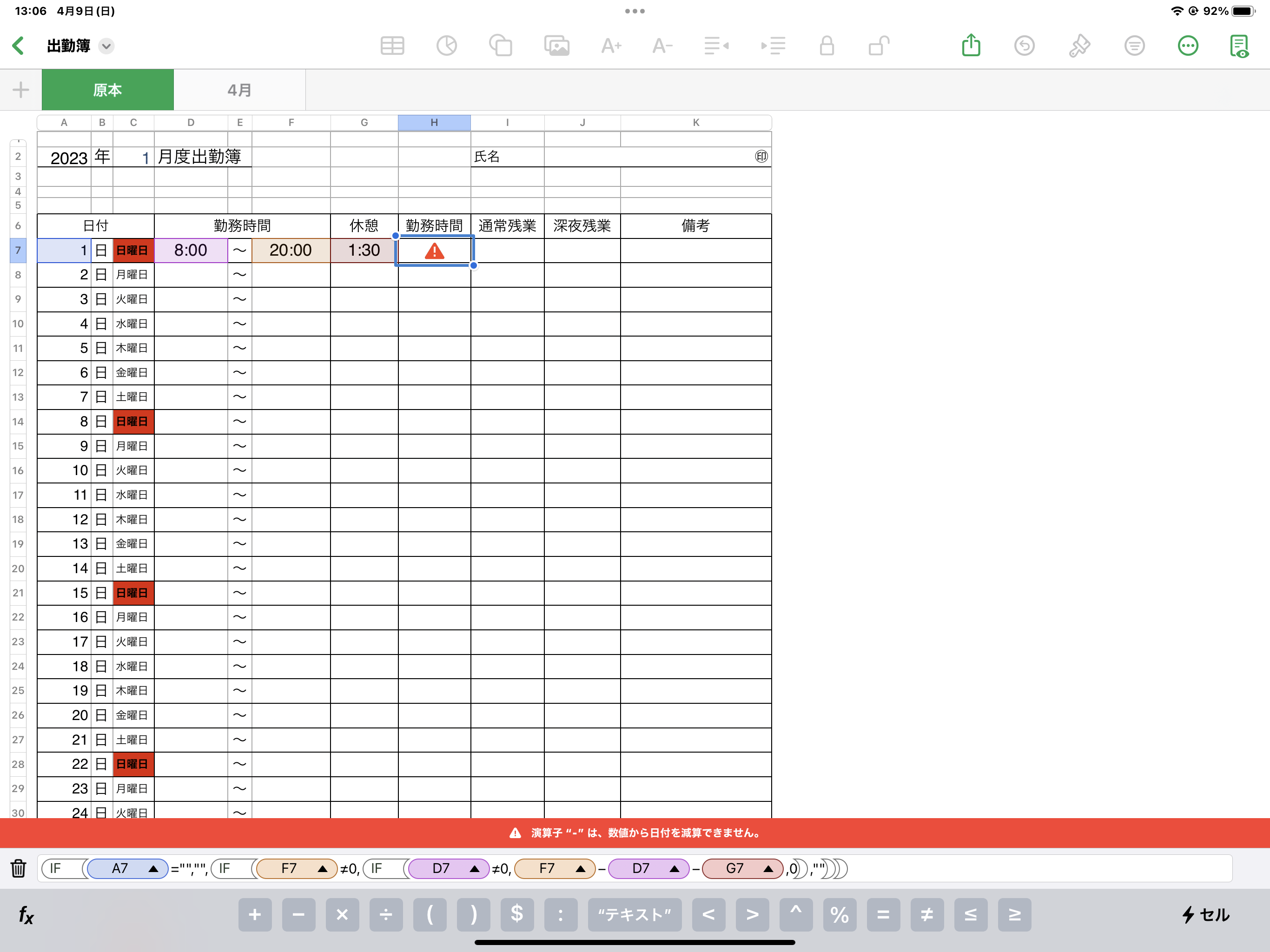Open the format paintbrush icon
The image size is (1270, 952).
1079,46
